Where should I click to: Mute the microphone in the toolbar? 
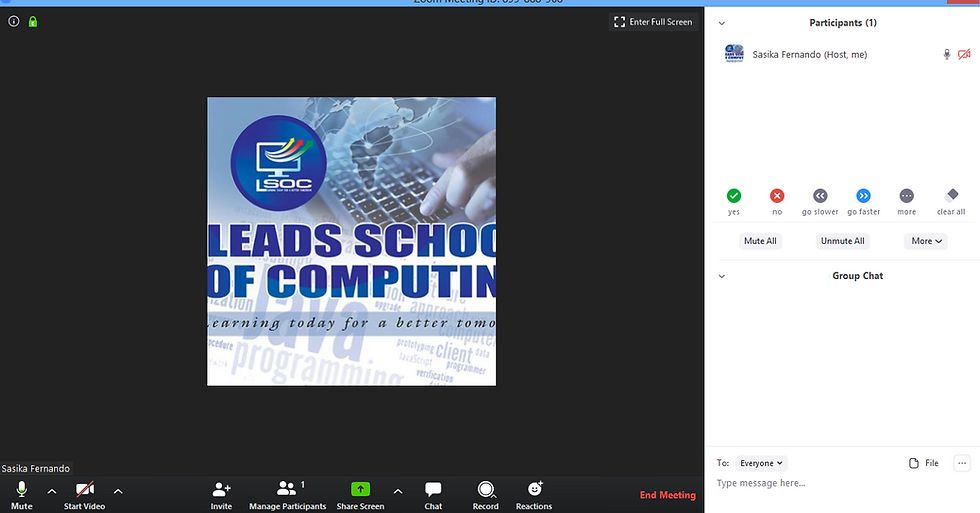(x=21, y=496)
